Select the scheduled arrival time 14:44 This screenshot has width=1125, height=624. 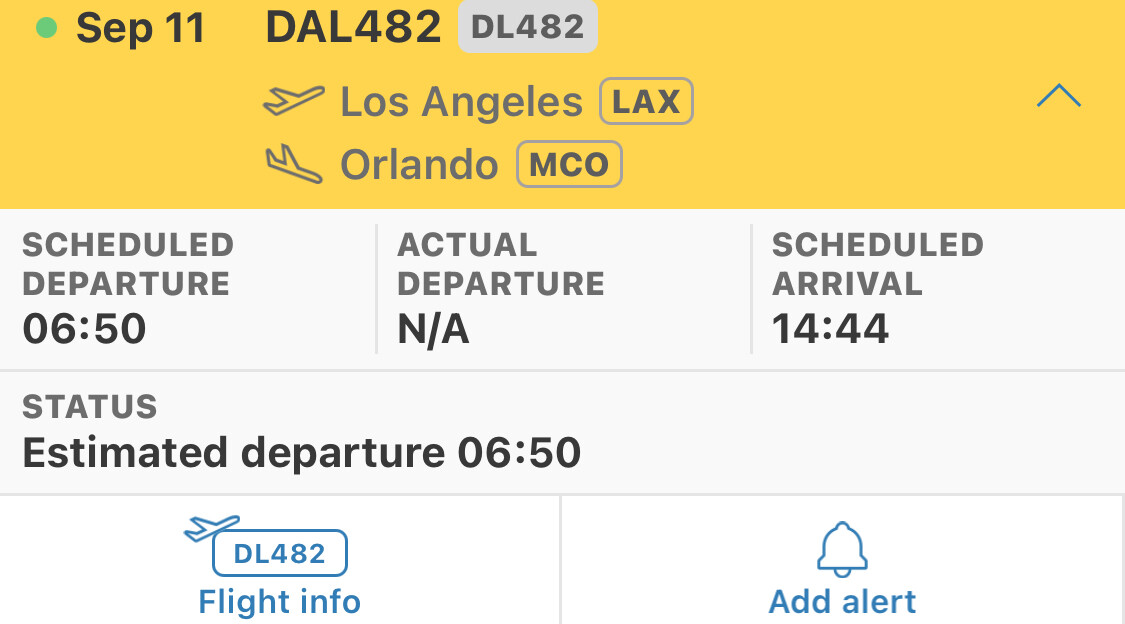point(830,329)
